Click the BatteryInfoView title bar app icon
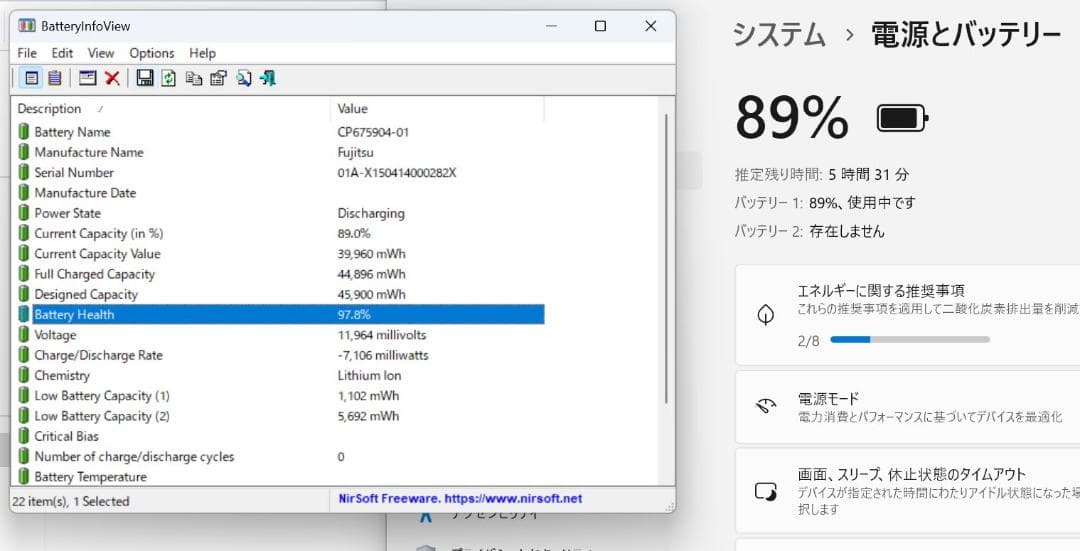 point(27,26)
